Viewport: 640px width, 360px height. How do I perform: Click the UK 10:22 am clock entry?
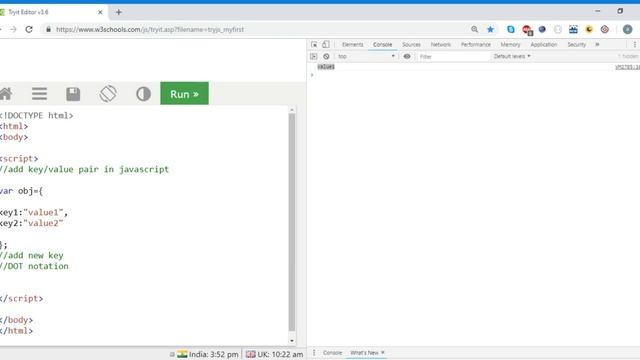pyautogui.click(x=275, y=354)
